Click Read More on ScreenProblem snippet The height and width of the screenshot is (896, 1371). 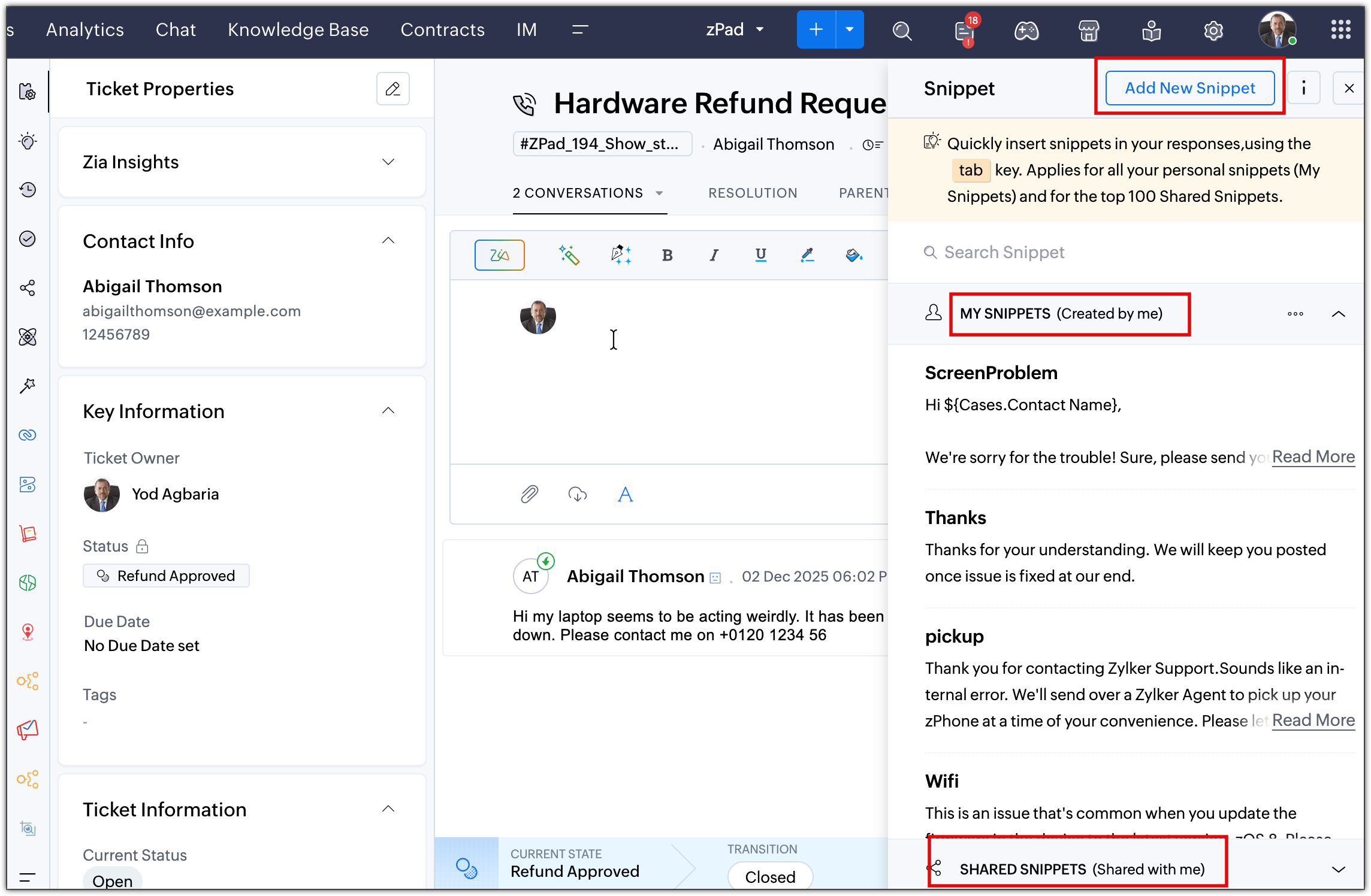[x=1313, y=457]
